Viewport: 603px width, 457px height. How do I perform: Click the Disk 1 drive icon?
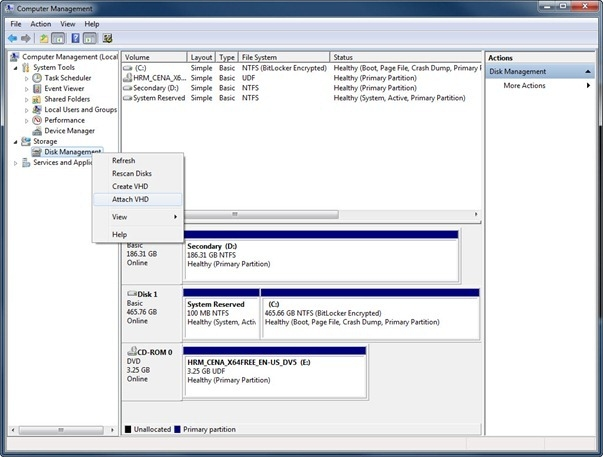click(x=132, y=294)
